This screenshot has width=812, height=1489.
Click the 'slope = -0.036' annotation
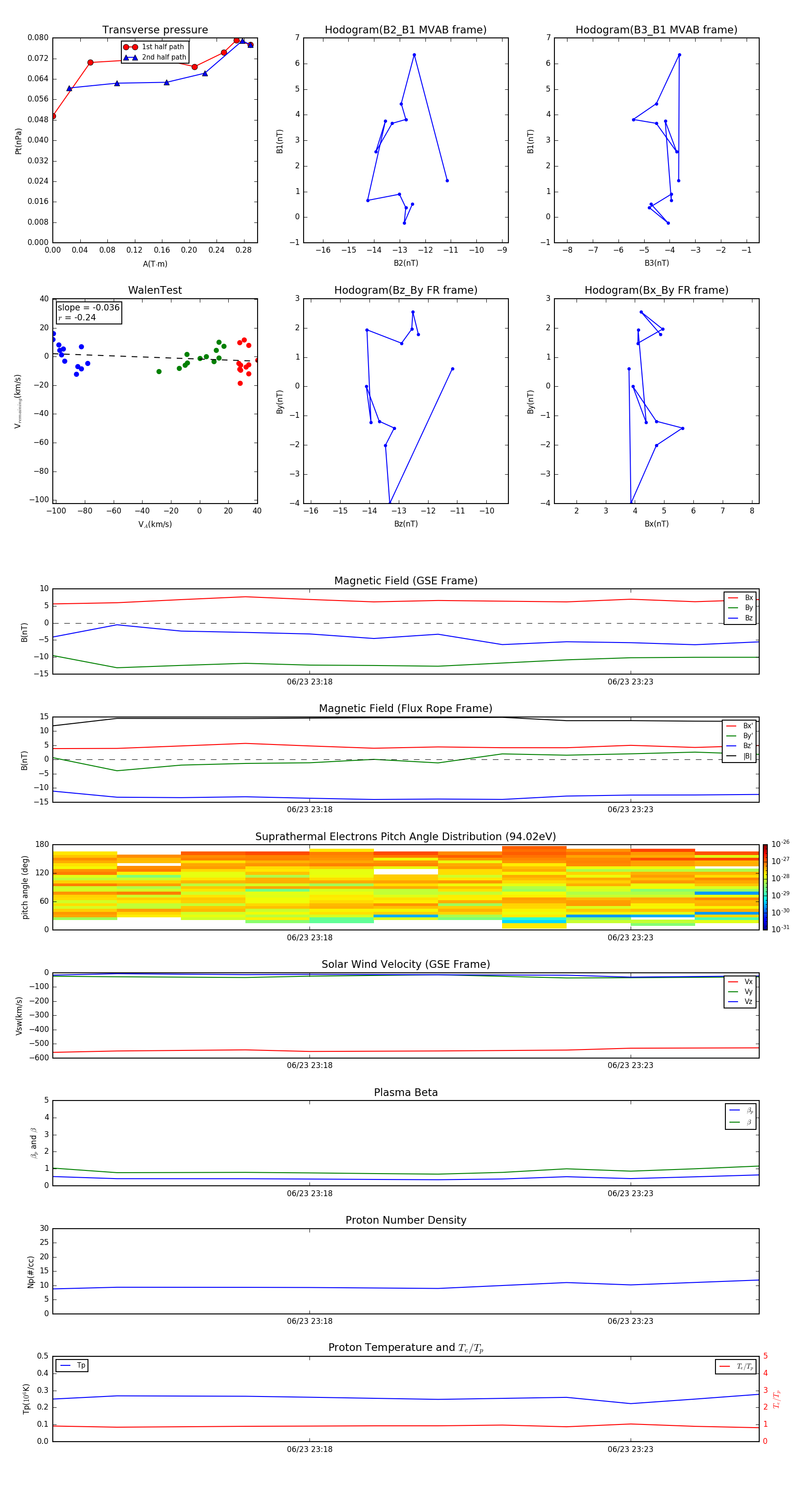88,308
